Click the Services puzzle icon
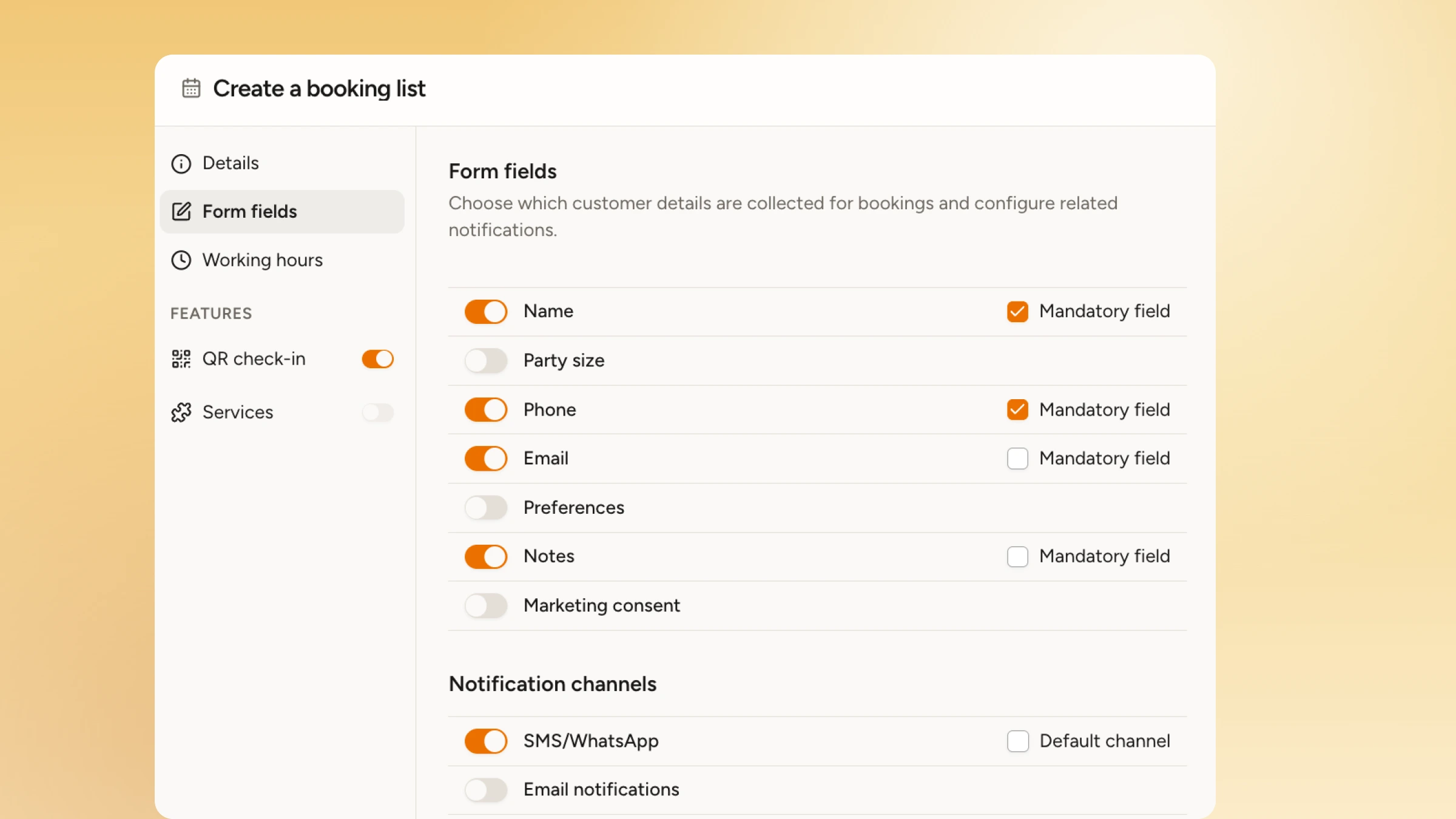The height and width of the screenshot is (819, 1456). (181, 412)
